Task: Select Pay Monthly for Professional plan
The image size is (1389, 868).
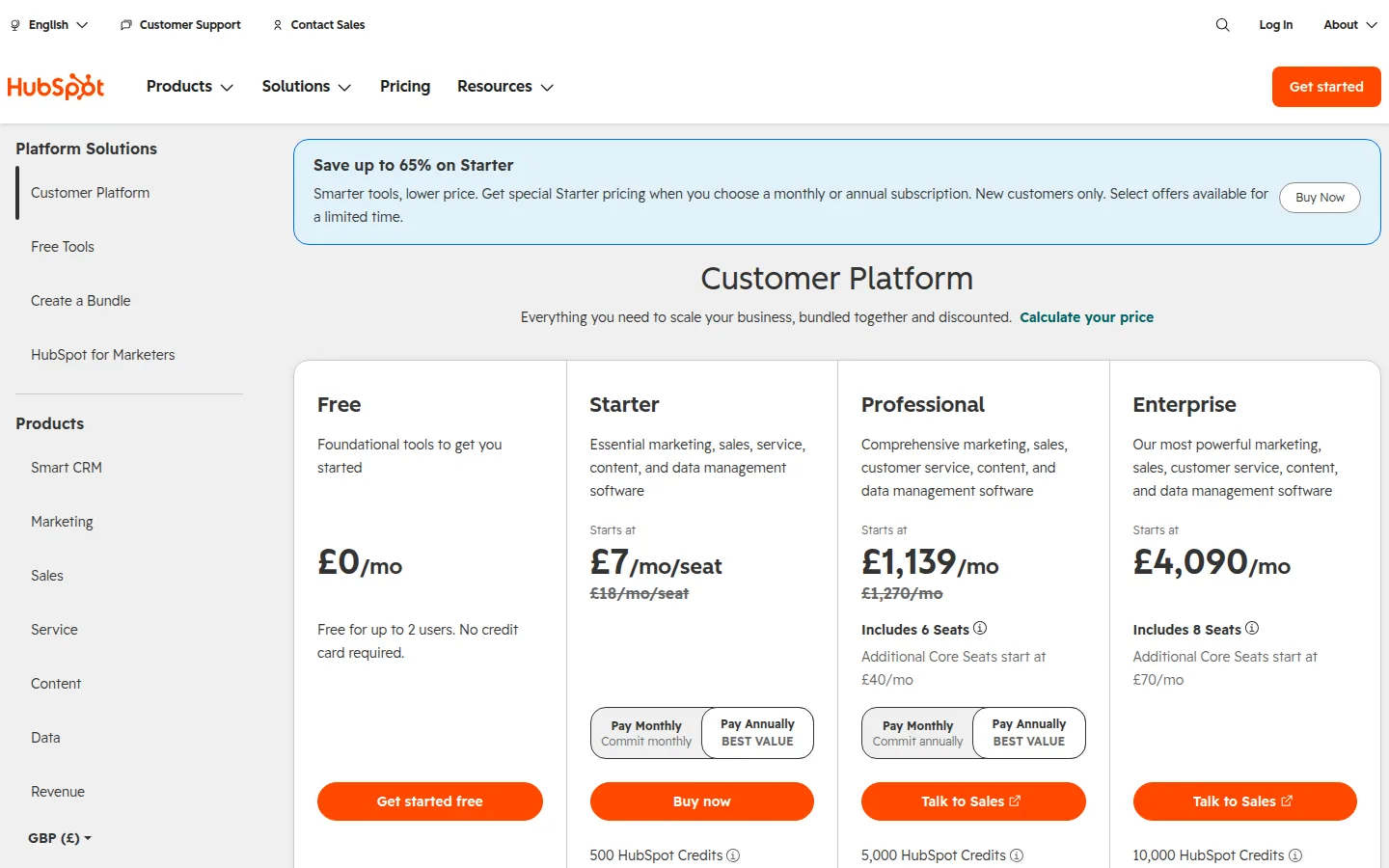Action: pyautogui.click(x=917, y=733)
